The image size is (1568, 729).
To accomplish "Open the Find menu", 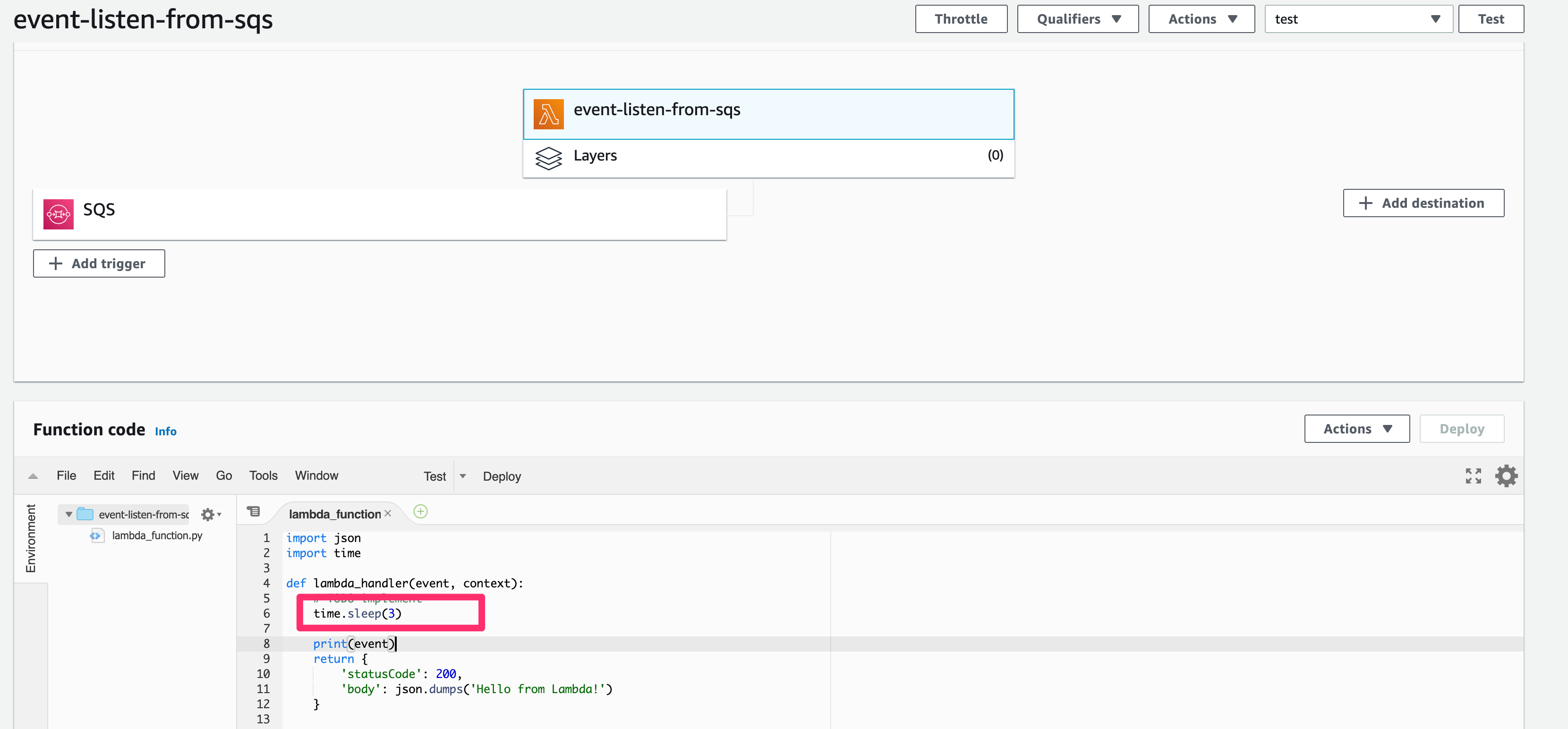I will (x=143, y=475).
